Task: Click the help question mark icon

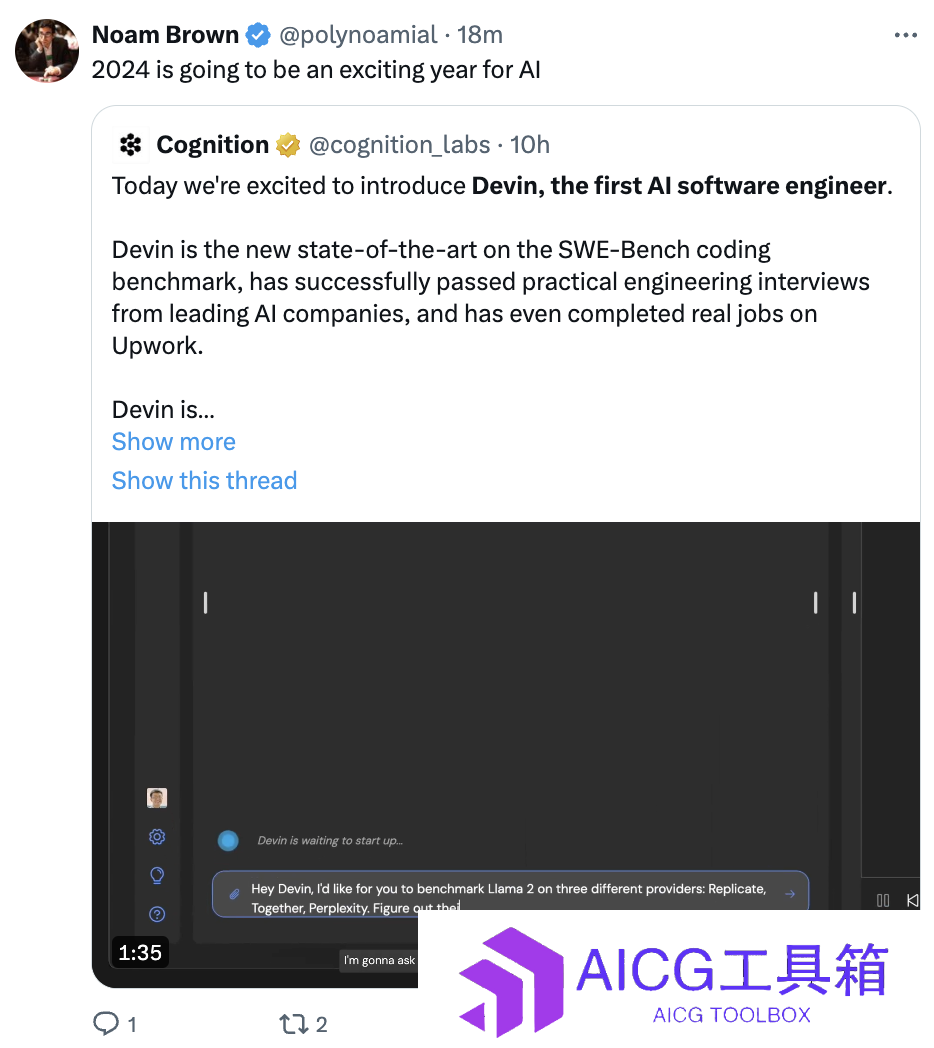Action: 157,914
